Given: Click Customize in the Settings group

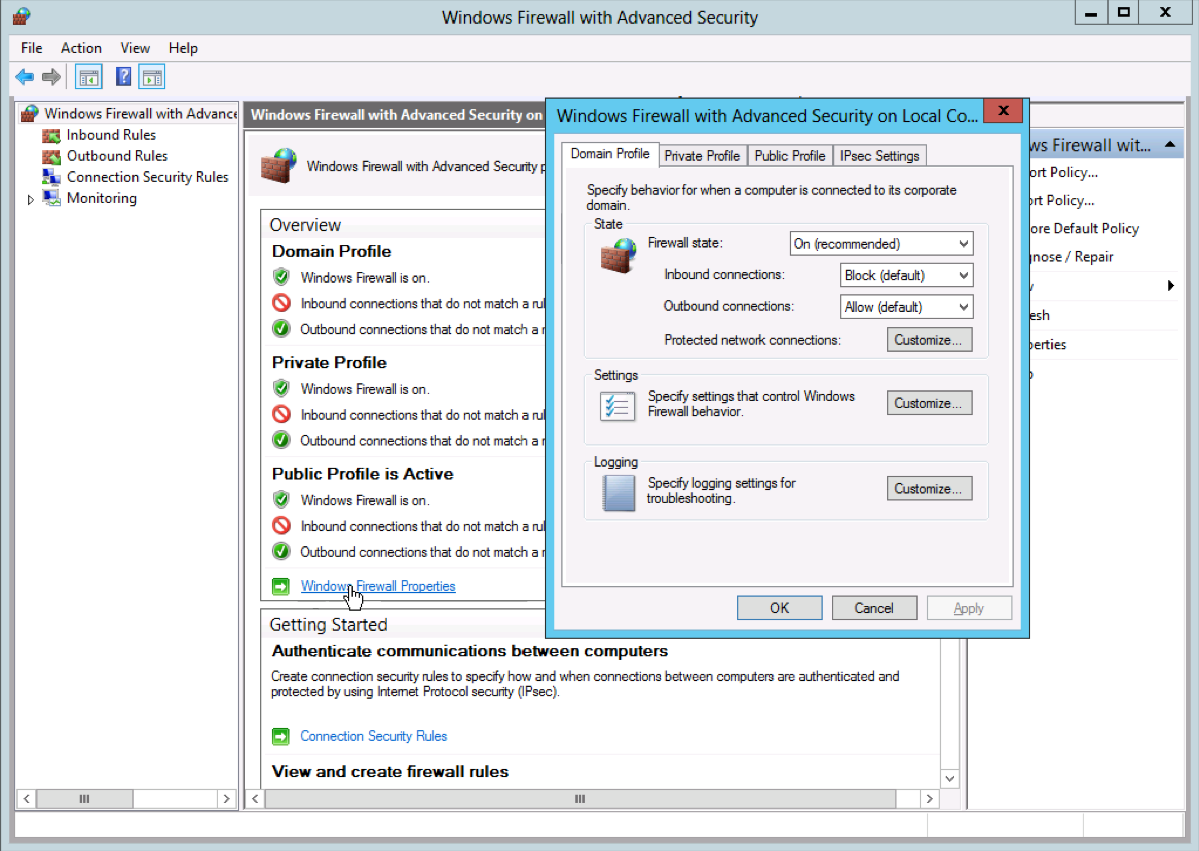Looking at the screenshot, I should [x=929, y=403].
